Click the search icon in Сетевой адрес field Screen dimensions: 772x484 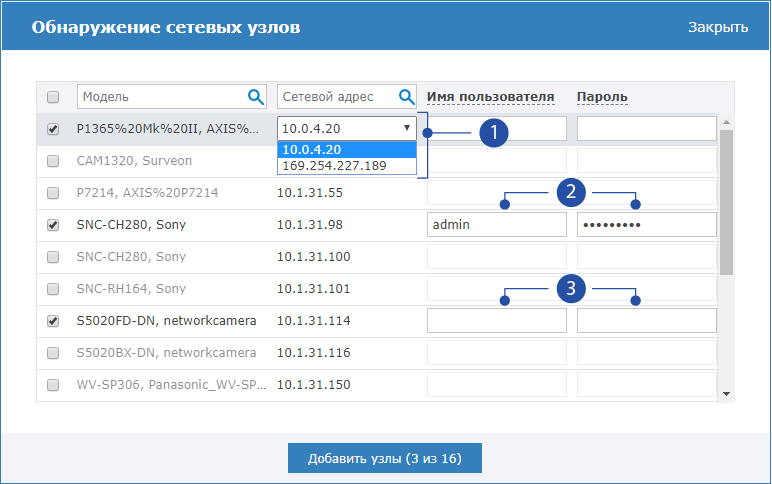click(x=406, y=97)
